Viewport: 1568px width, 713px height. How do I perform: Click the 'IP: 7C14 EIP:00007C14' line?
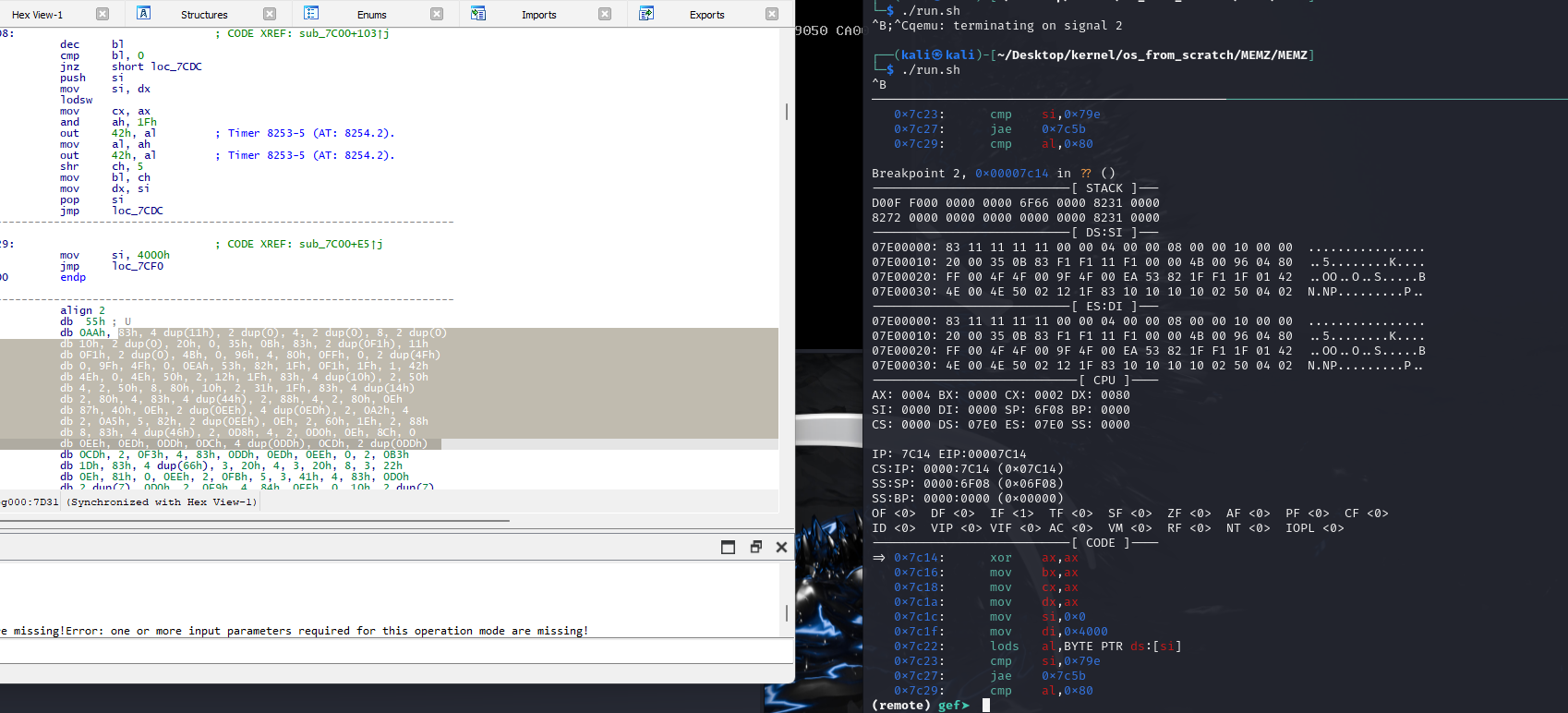point(949,454)
